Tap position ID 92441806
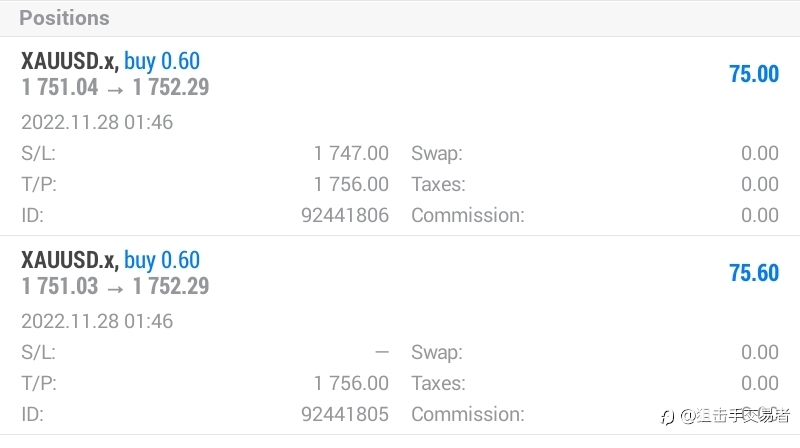The height and width of the screenshot is (448, 800). click(x=345, y=215)
